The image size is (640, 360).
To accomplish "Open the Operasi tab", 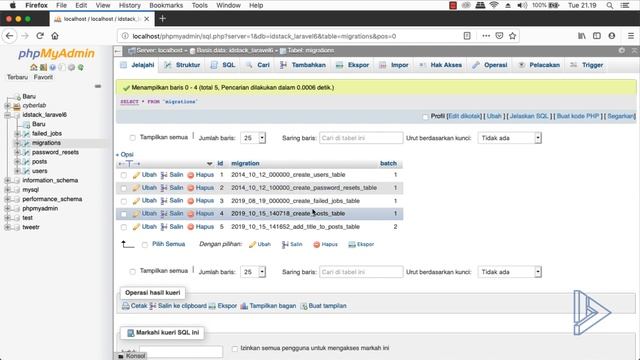I will (490, 65).
